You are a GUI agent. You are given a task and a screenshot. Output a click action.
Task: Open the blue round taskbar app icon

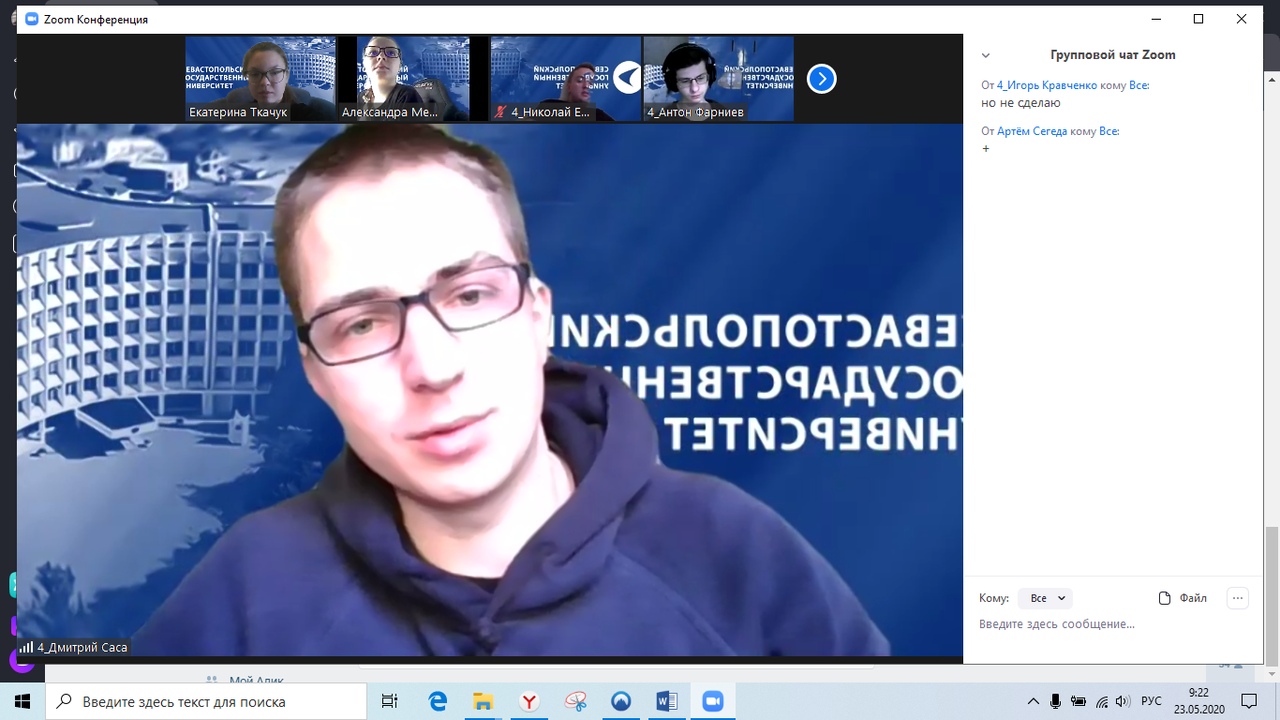(621, 701)
